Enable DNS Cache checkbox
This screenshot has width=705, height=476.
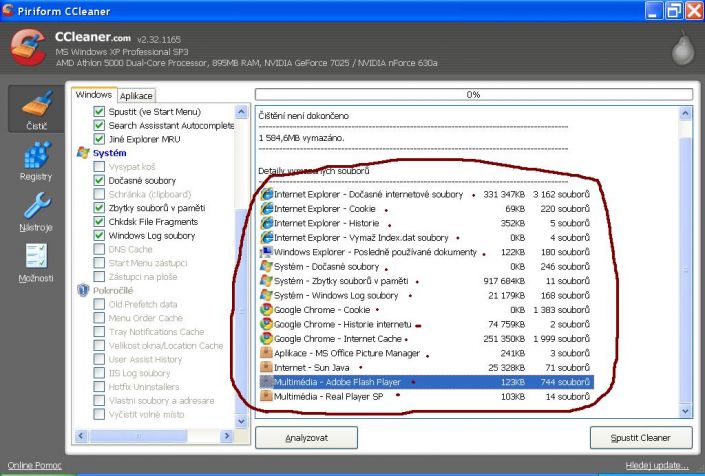point(99,249)
